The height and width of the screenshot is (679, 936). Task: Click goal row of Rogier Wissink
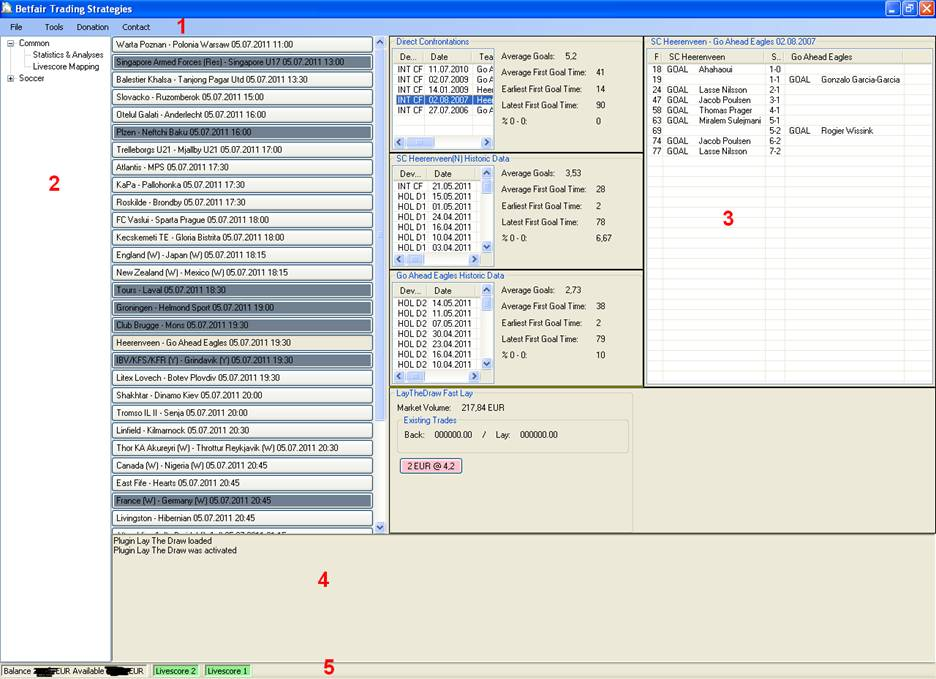[789, 131]
